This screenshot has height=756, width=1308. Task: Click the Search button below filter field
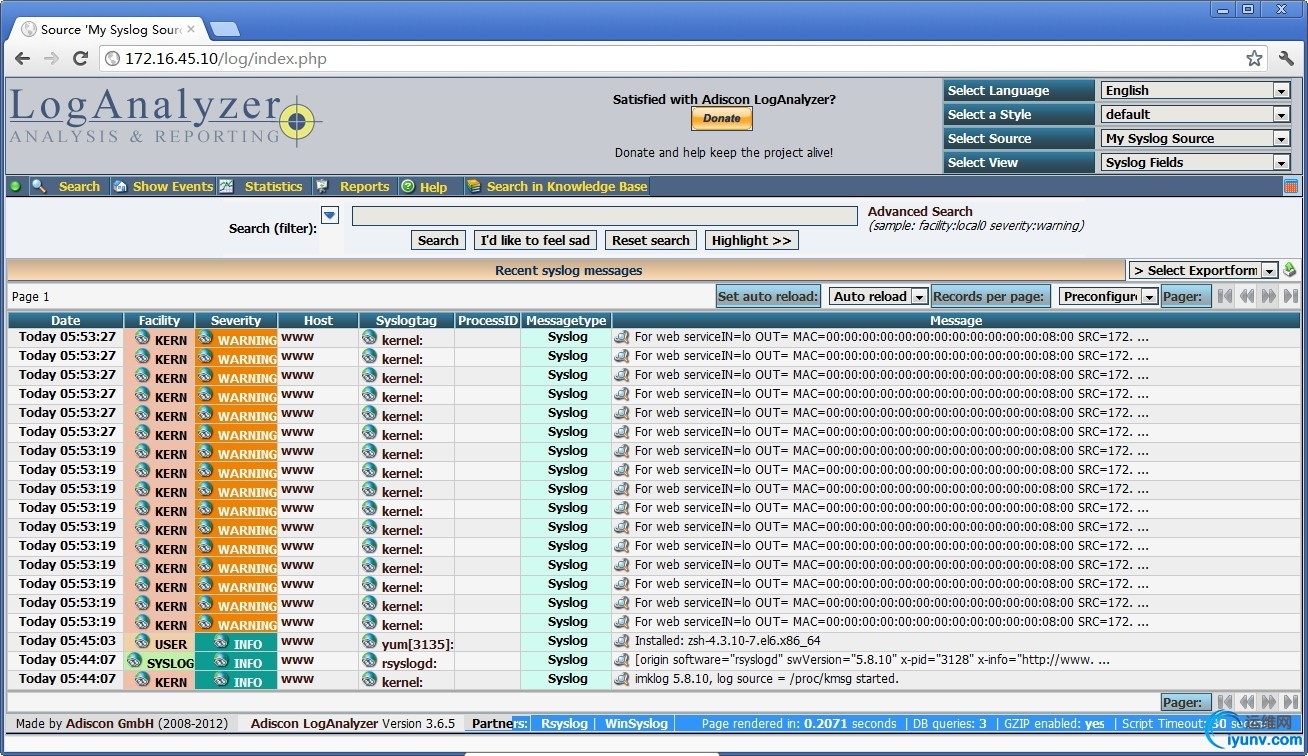click(x=438, y=240)
